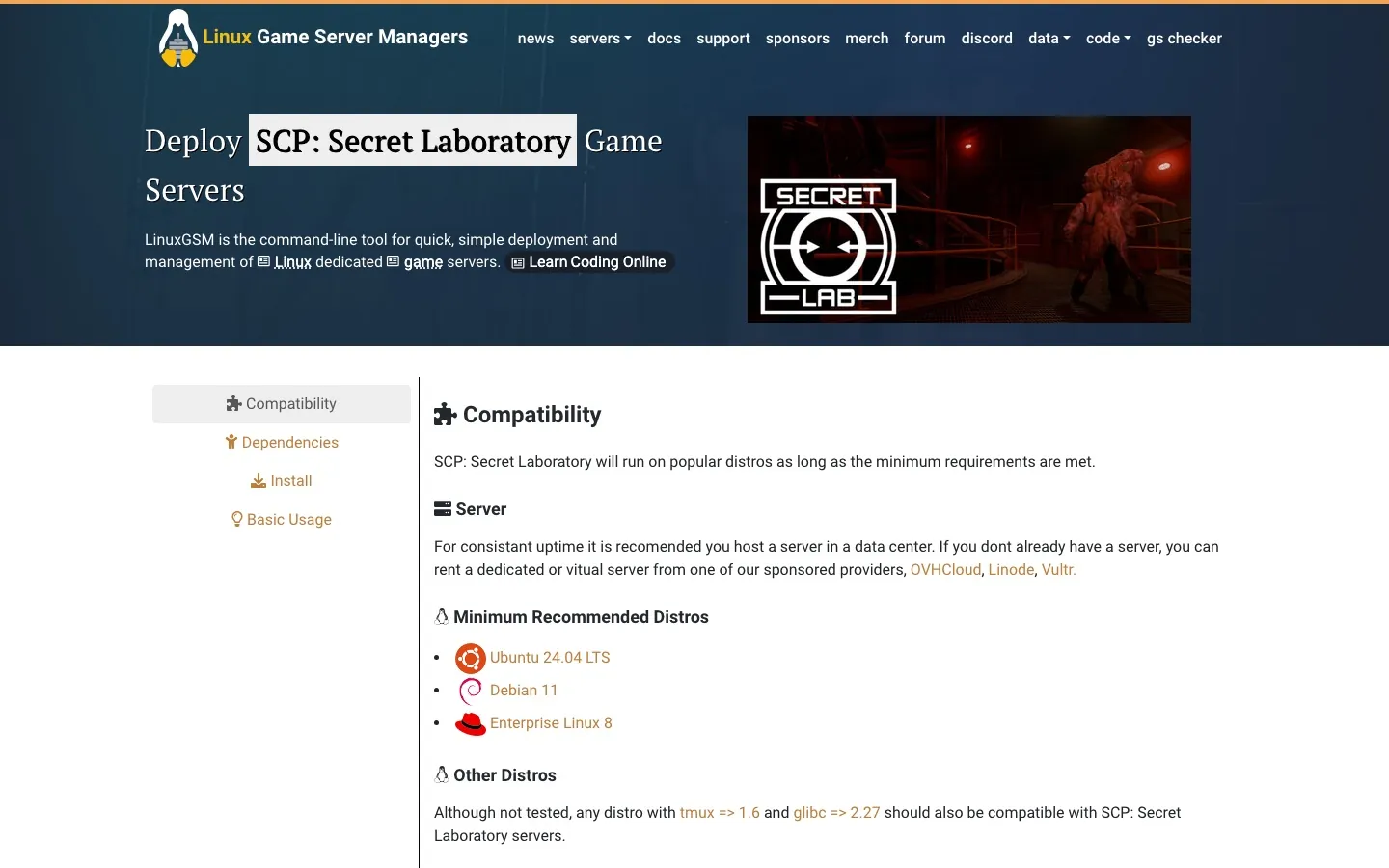The width and height of the screenshot is (1389, 868).
Task: Click the Server section heading text
Action: [x=480, y=509]
